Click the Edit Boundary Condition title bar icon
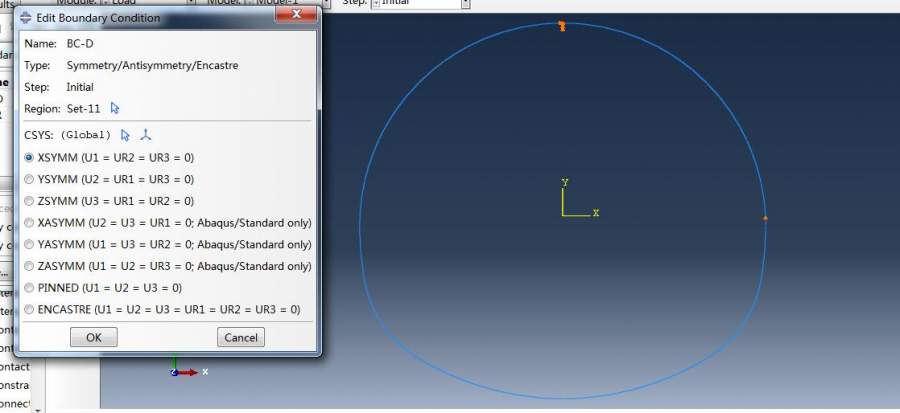900x413 pixels. tap(26, 17)
